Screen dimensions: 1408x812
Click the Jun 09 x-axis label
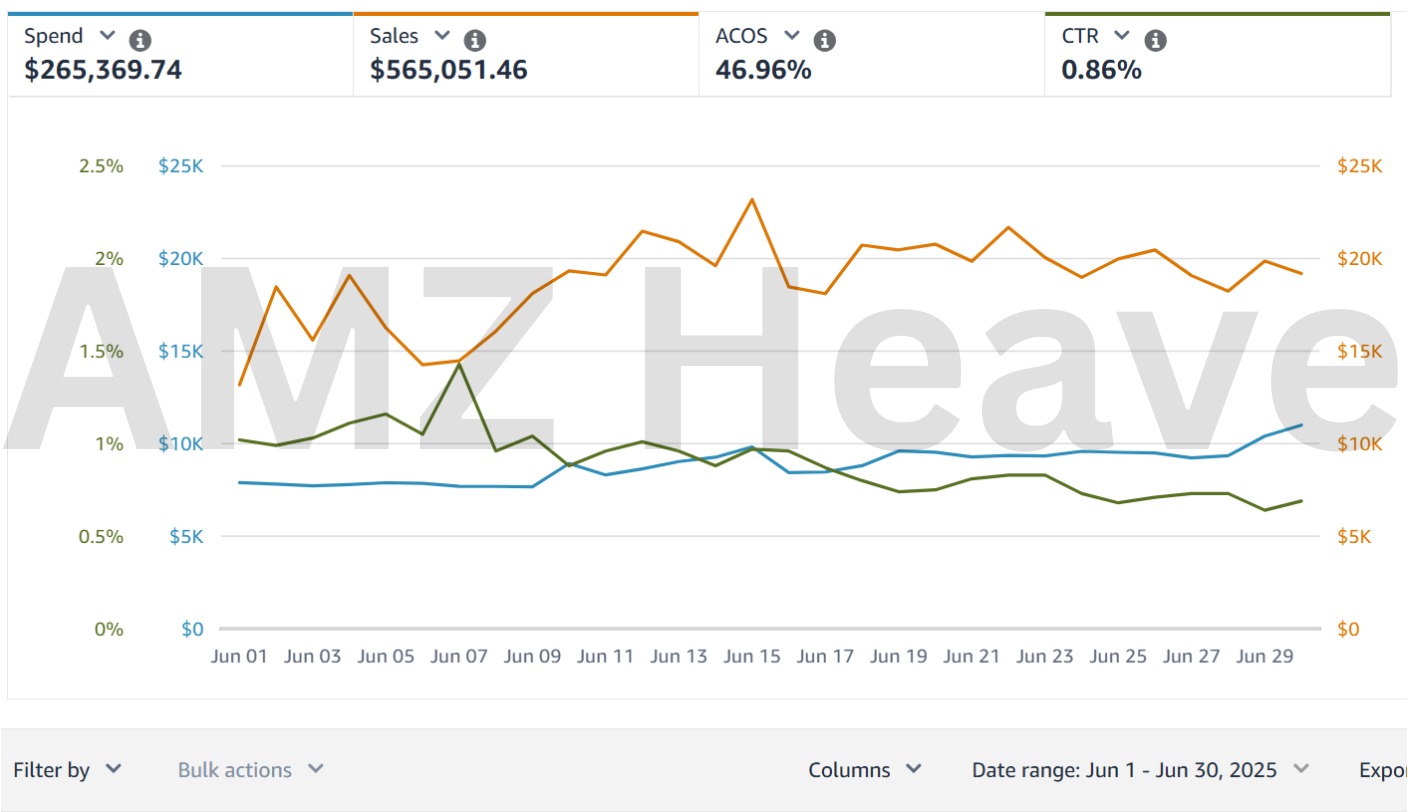coord(532,657)
